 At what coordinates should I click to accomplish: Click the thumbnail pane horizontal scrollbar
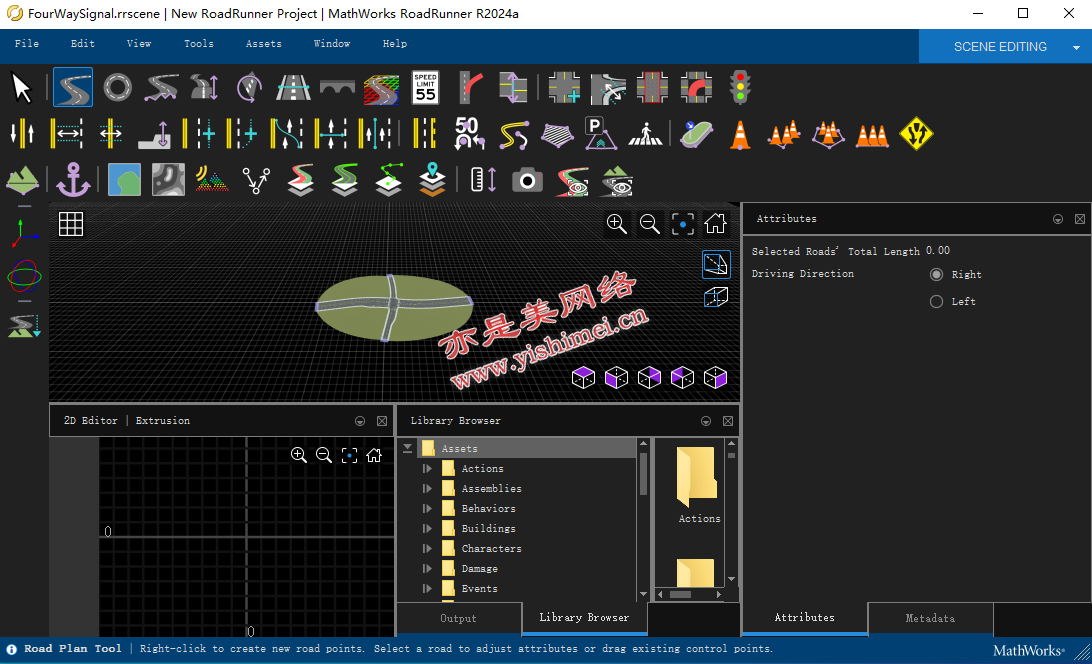pyautogui.click(x=680, y=594)
